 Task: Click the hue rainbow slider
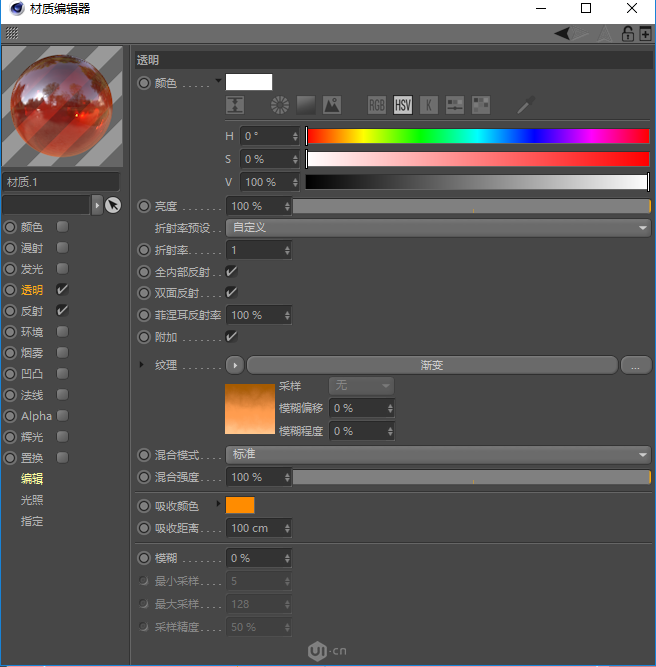(x=477, y=136)
